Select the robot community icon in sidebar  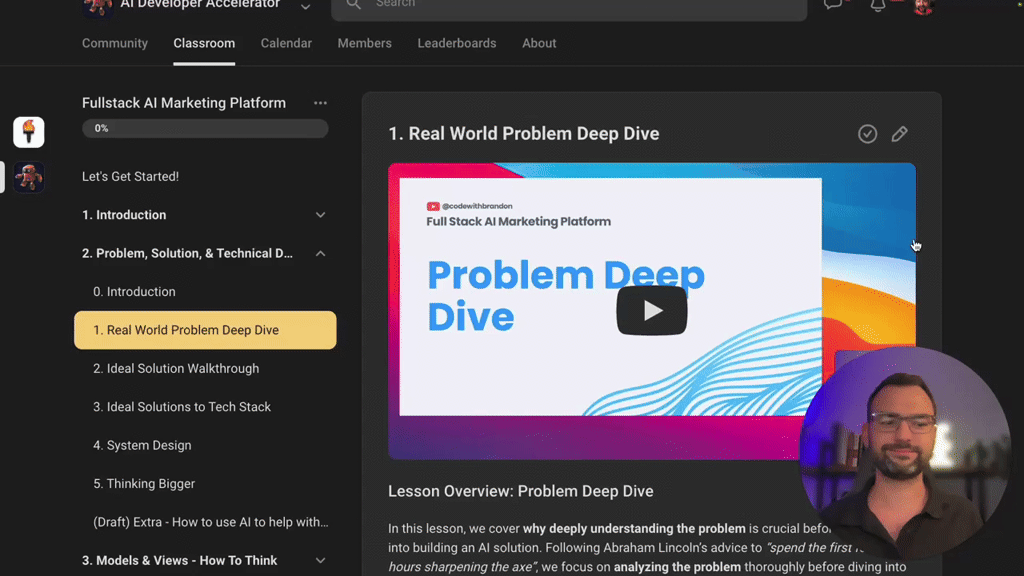[x=29, y=177]
